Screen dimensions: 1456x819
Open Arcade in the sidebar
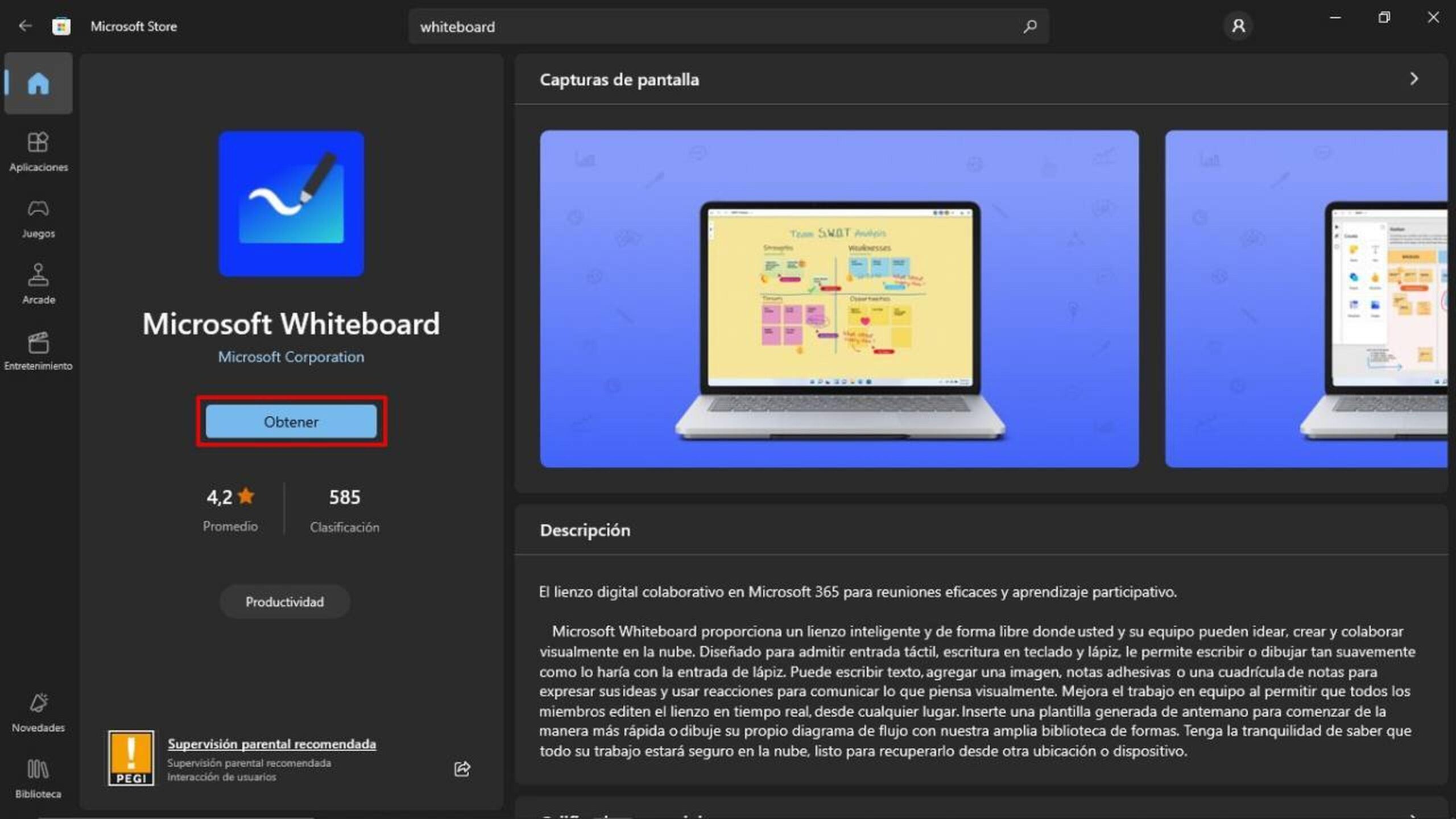[38, 284]
